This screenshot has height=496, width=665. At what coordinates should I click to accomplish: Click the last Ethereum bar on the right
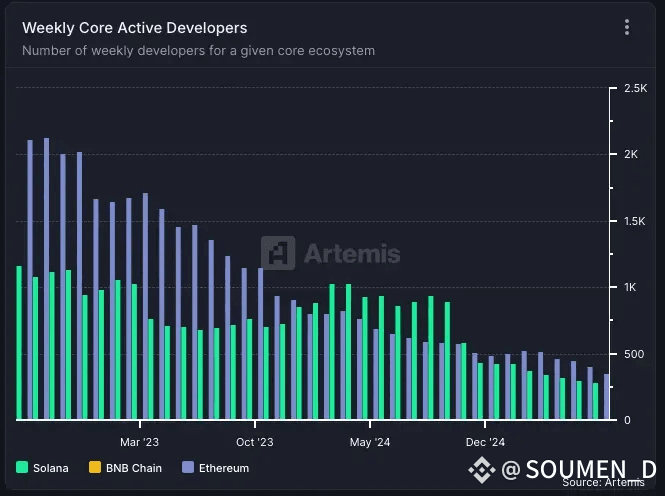[x=606, y=397]
